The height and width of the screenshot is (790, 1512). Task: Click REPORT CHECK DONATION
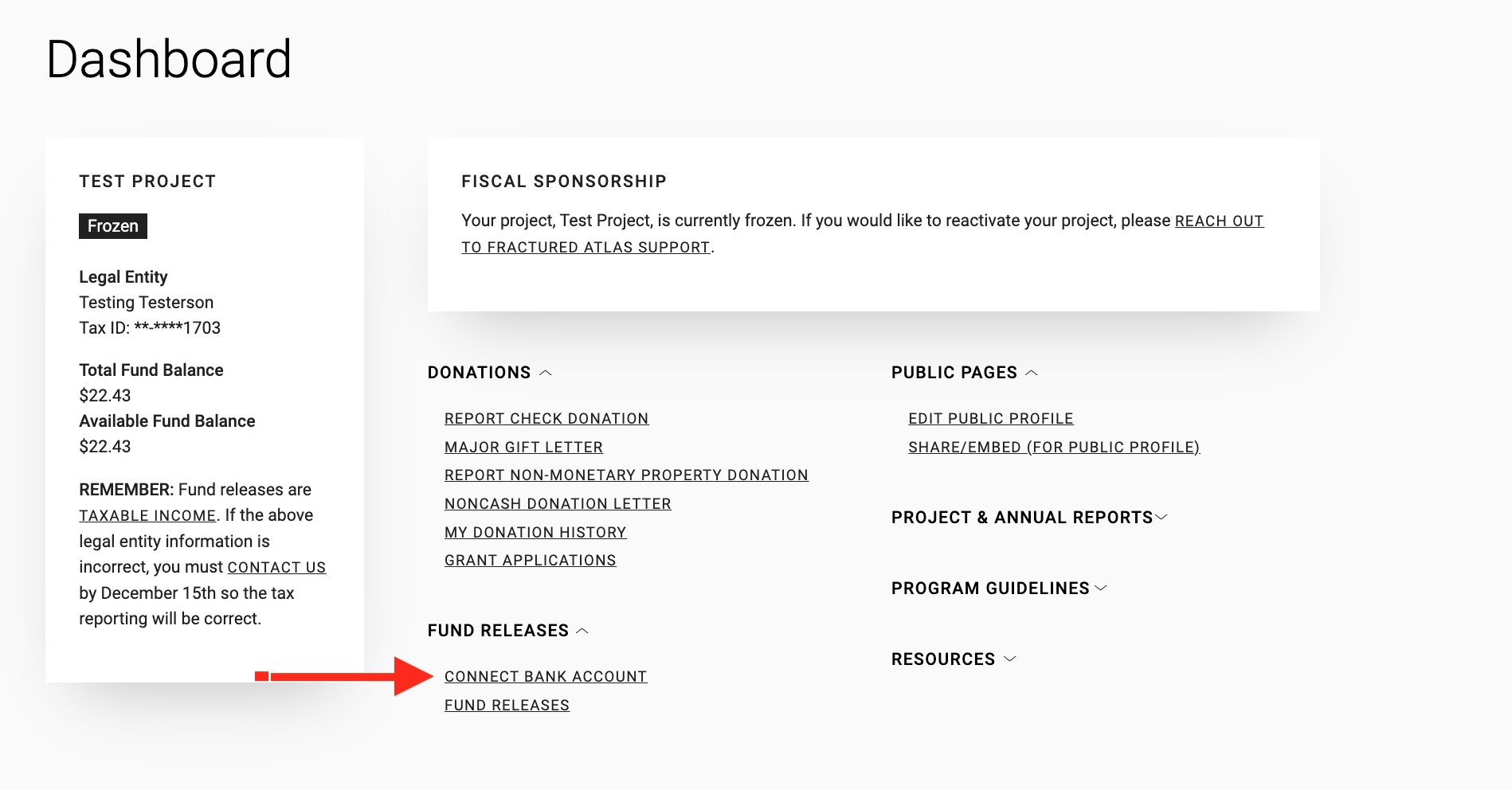546,418
